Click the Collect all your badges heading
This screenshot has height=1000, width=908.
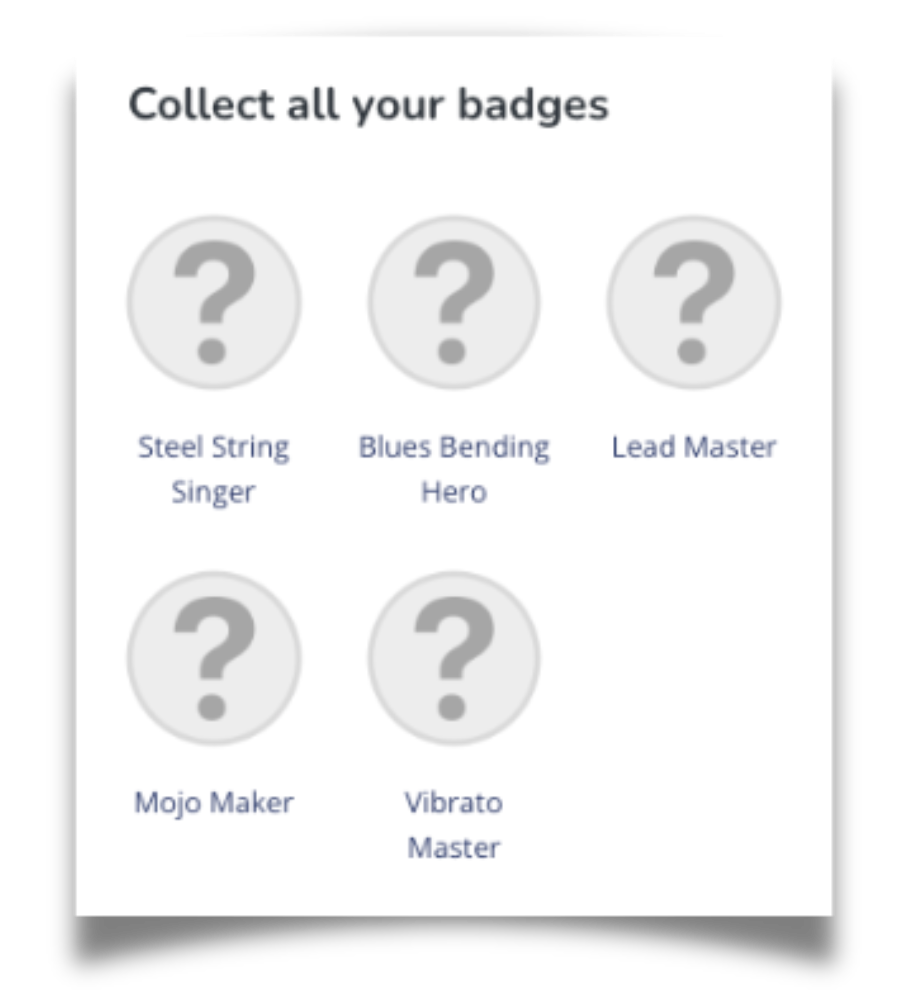tap(368, 105)
